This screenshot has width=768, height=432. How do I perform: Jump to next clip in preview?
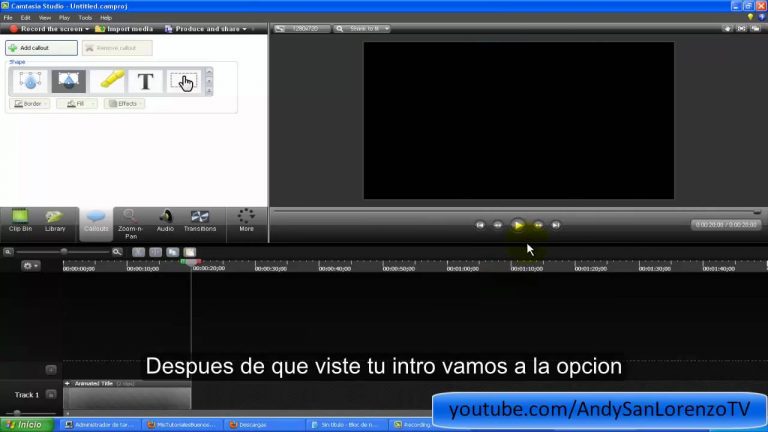556,225
